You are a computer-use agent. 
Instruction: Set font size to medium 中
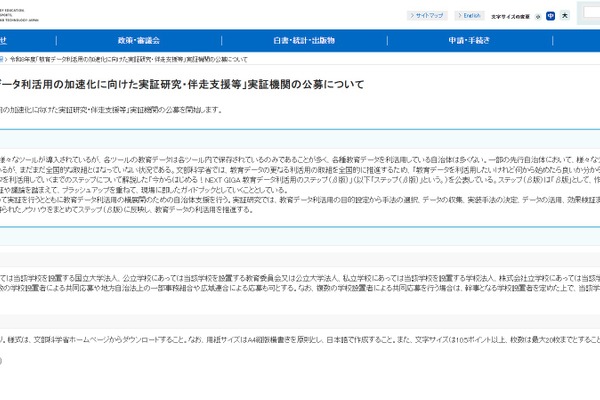[x=550, y=16]
